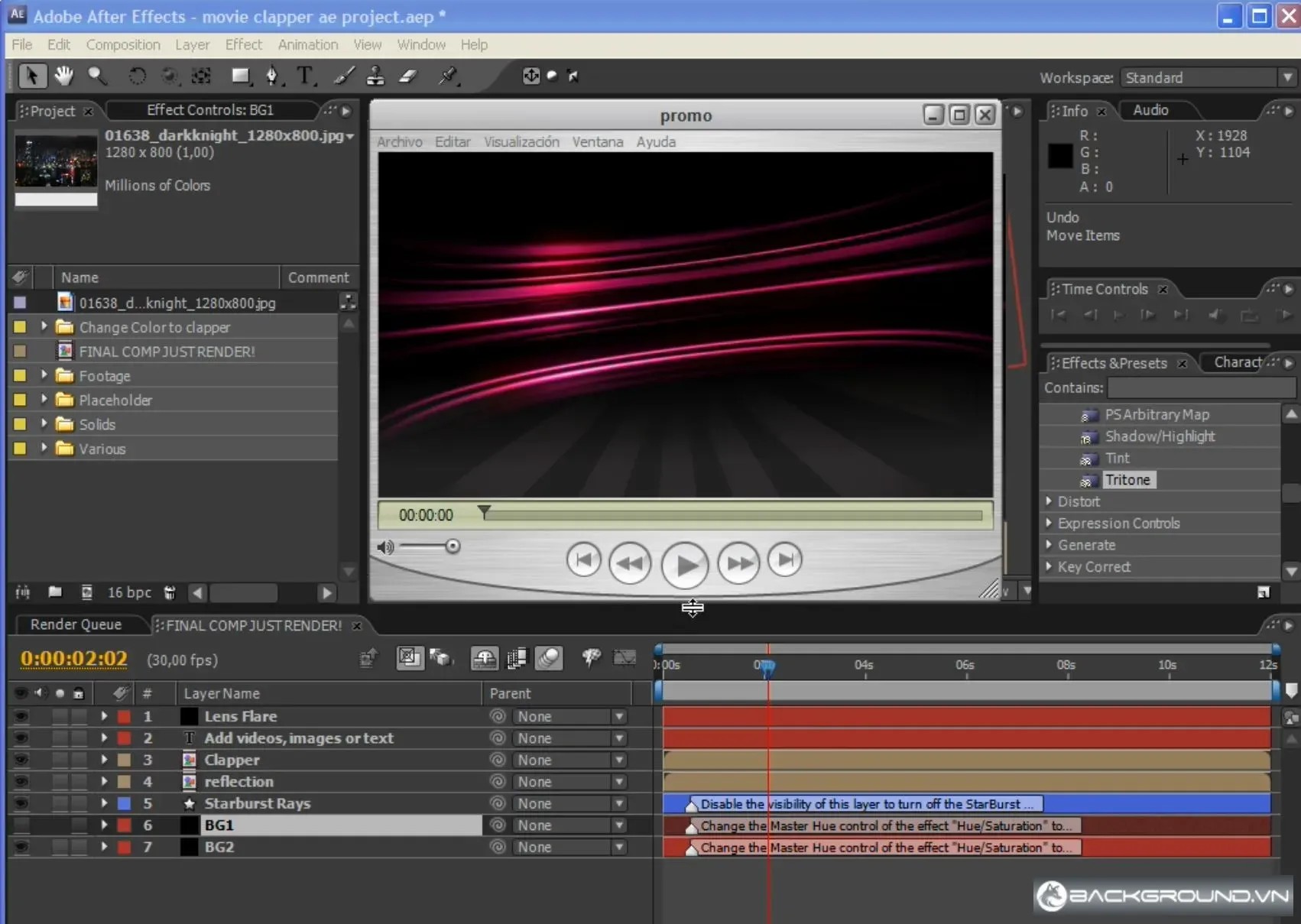The width and height of the screenshot is (1301, 924).
Task: Open the Effect menu
Action: 243,44
